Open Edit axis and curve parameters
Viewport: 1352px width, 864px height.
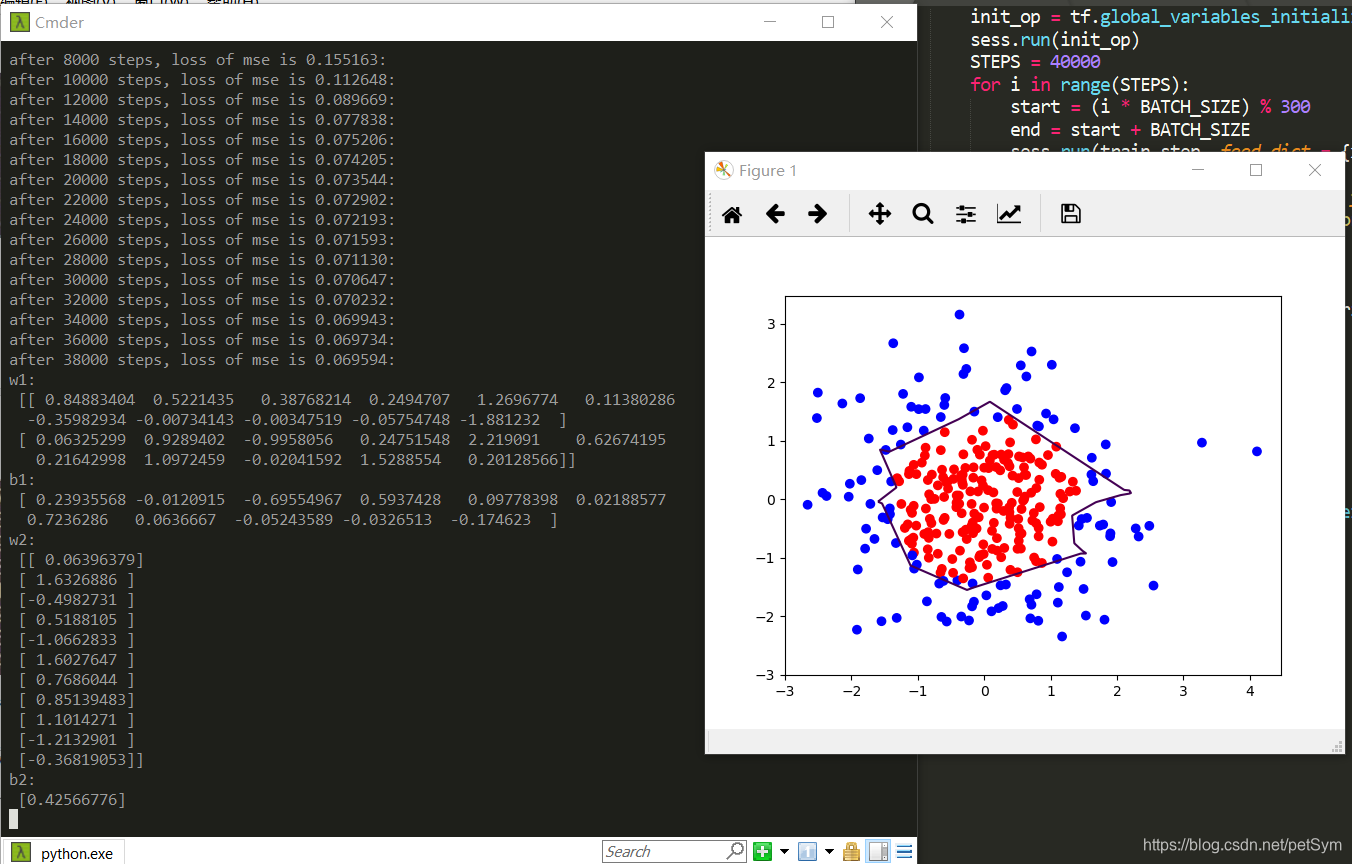point(1009,214)
